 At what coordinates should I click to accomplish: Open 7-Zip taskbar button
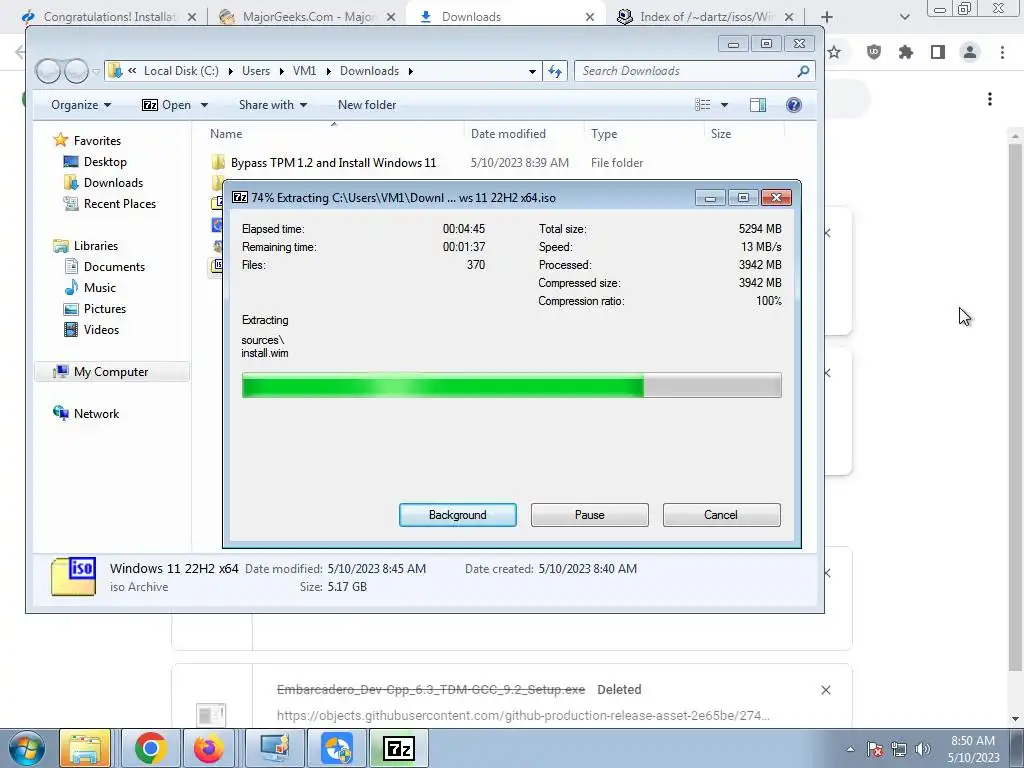[398, 748]
